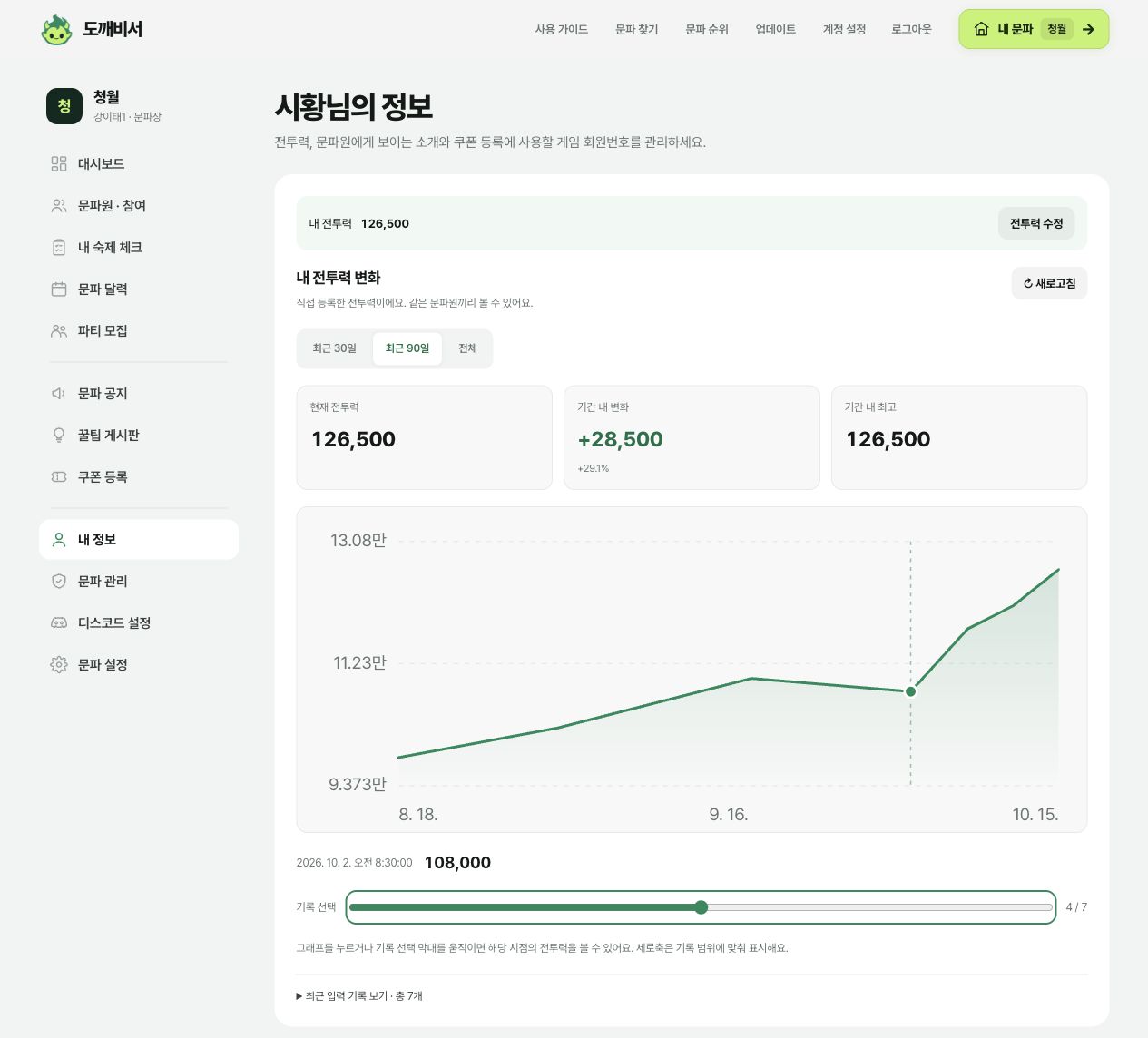Open the 문파 달력 sidebar link

(139, 289)
